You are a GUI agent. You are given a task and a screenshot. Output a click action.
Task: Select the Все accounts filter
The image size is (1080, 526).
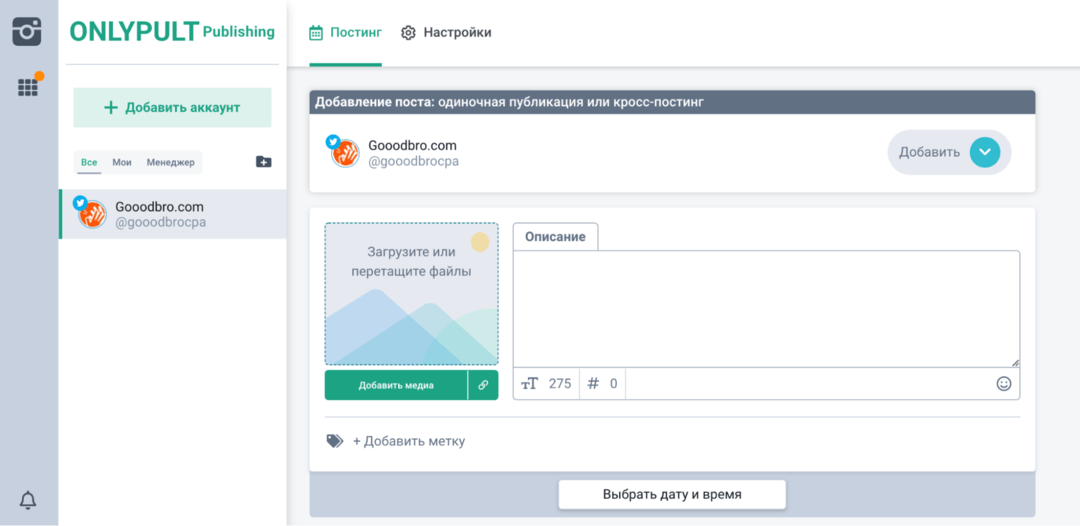[x=89, y=162]
